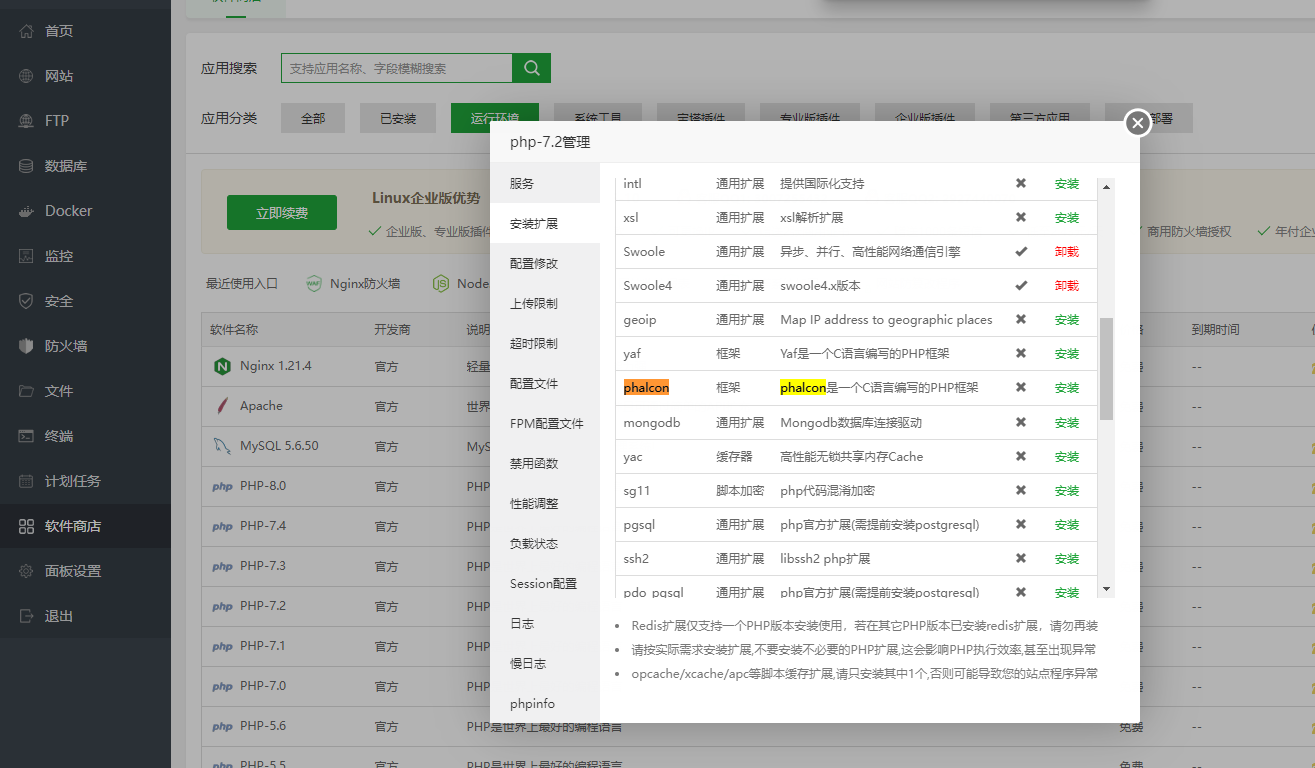Uninstall the Swoole extension
Image resolution: width=1315 pixels, height=768 pixels.
[1067, 252]
